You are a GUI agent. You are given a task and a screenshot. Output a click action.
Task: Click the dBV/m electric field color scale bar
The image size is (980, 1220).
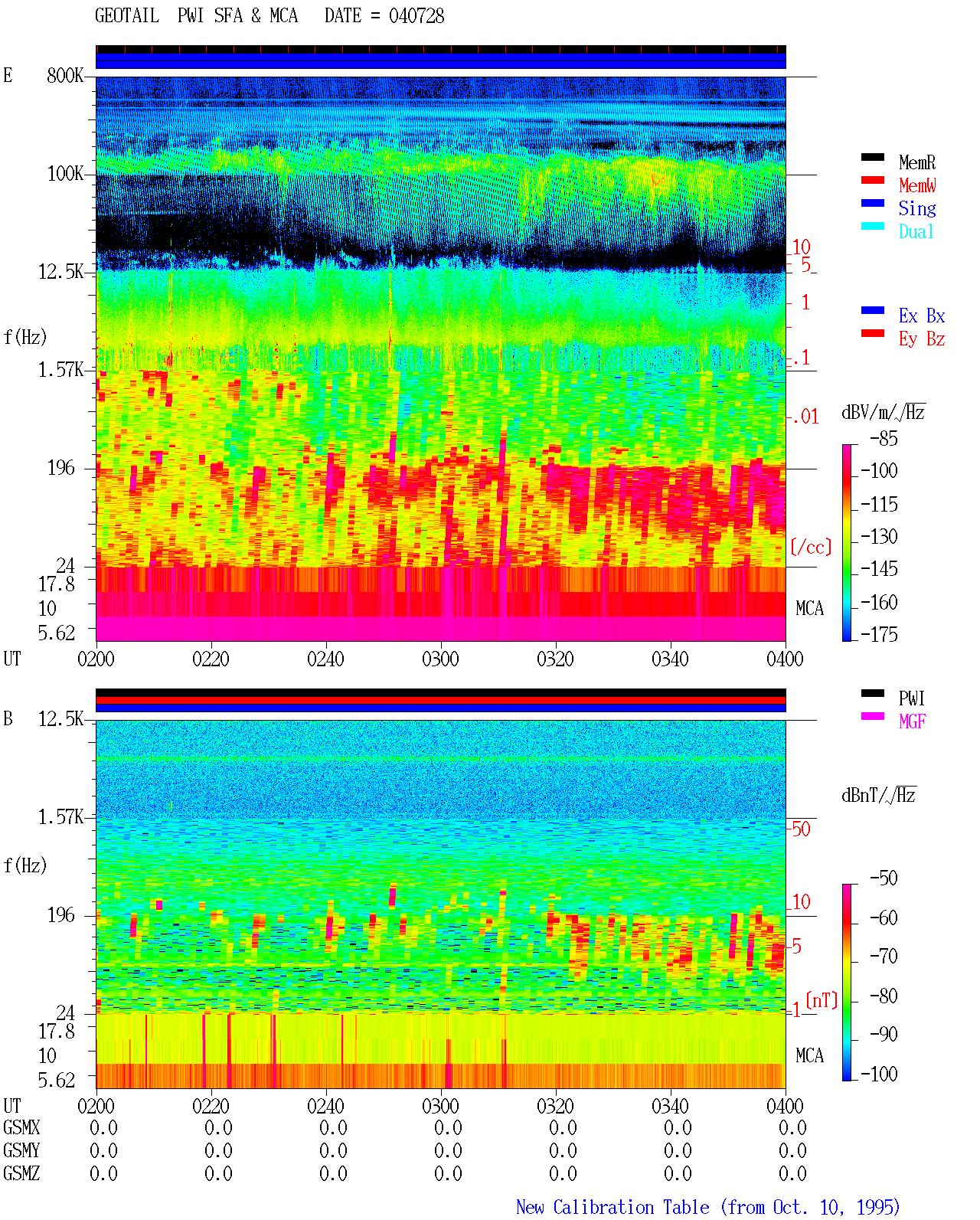point(846,542)
